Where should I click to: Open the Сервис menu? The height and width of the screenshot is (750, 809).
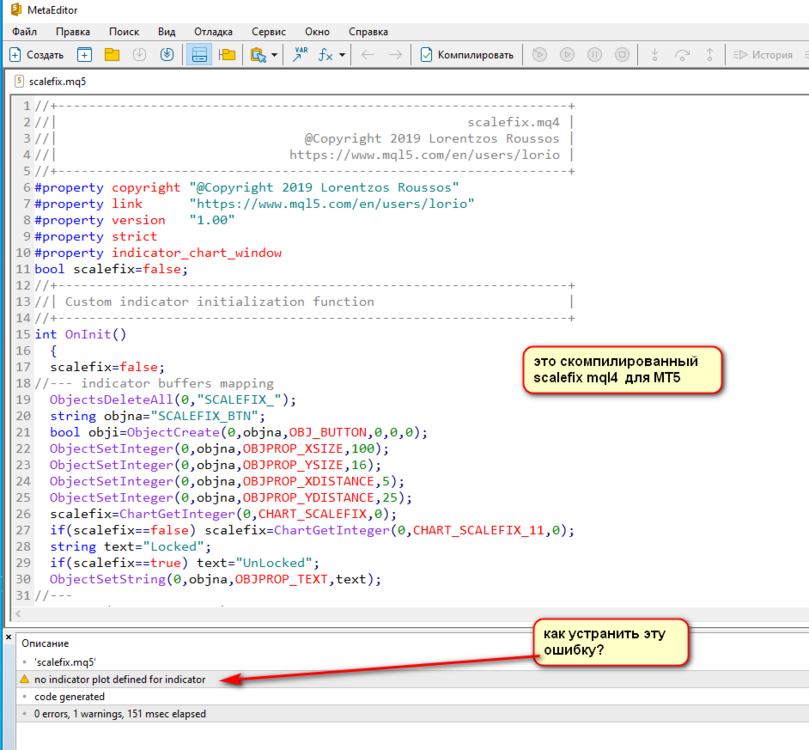(x=268, y=31)
